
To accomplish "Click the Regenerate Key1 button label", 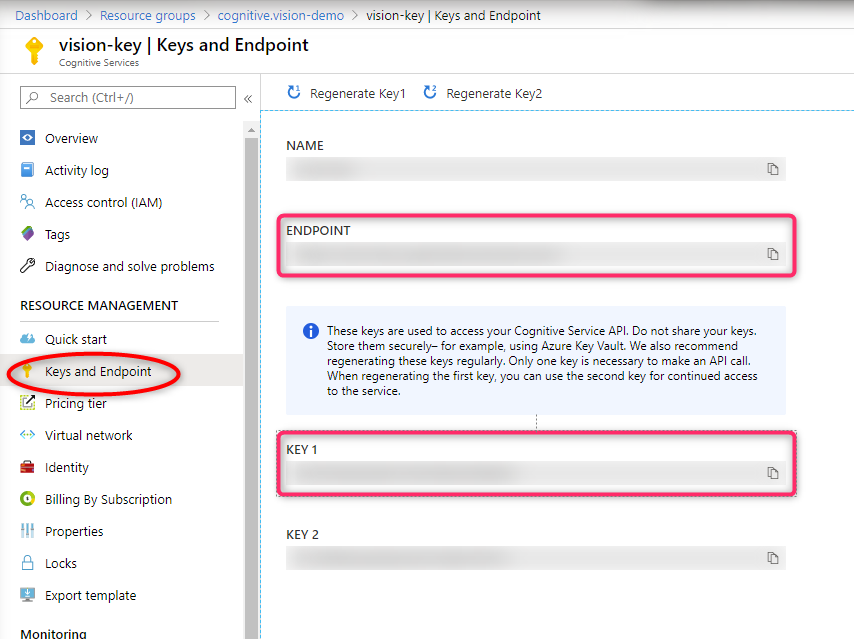I will click(x=358, y=94).
